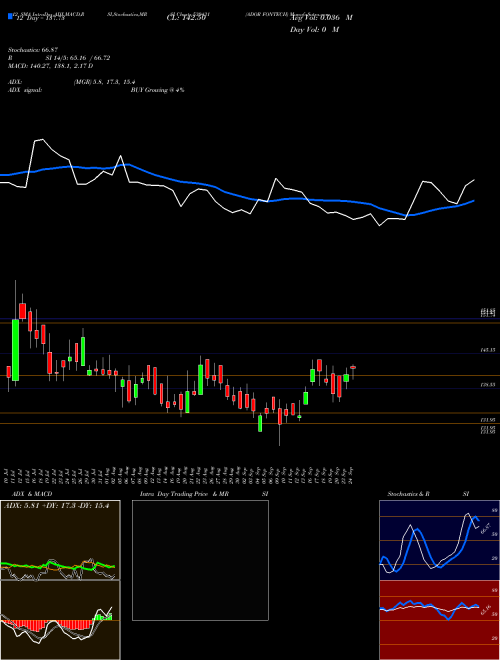Open the blue Stochastics chart panel
500x660 pixels.
(x=439, y=540)
